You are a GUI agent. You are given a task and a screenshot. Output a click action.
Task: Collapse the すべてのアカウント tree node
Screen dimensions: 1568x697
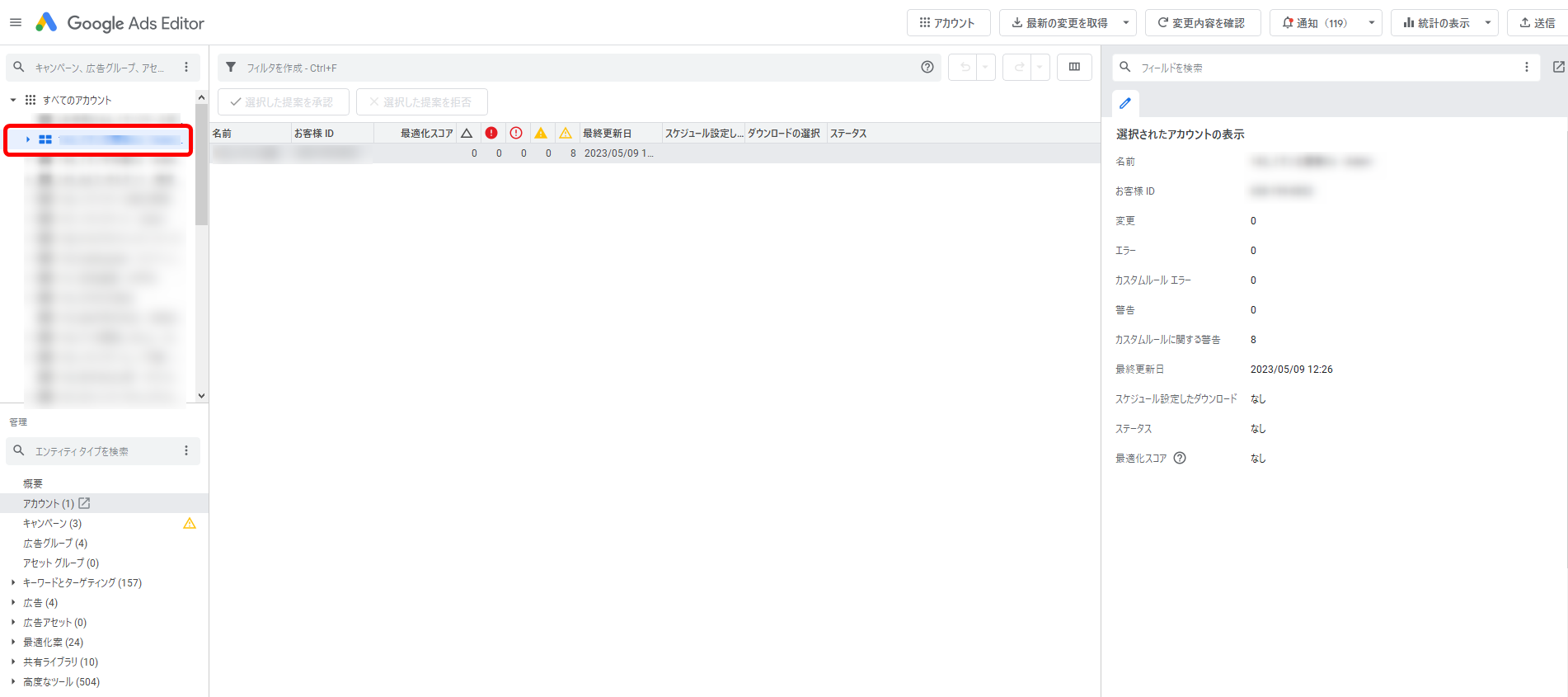(13, 100)
